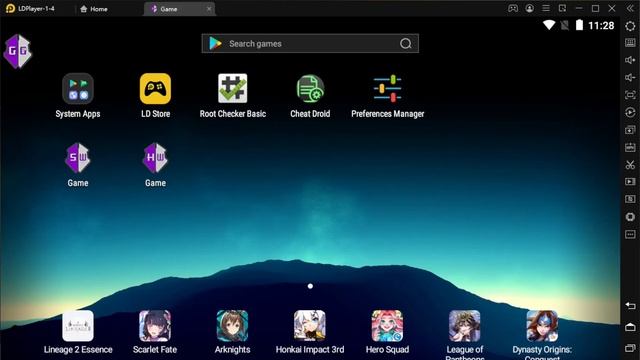Open user account icon in title bar

point(529,8)
